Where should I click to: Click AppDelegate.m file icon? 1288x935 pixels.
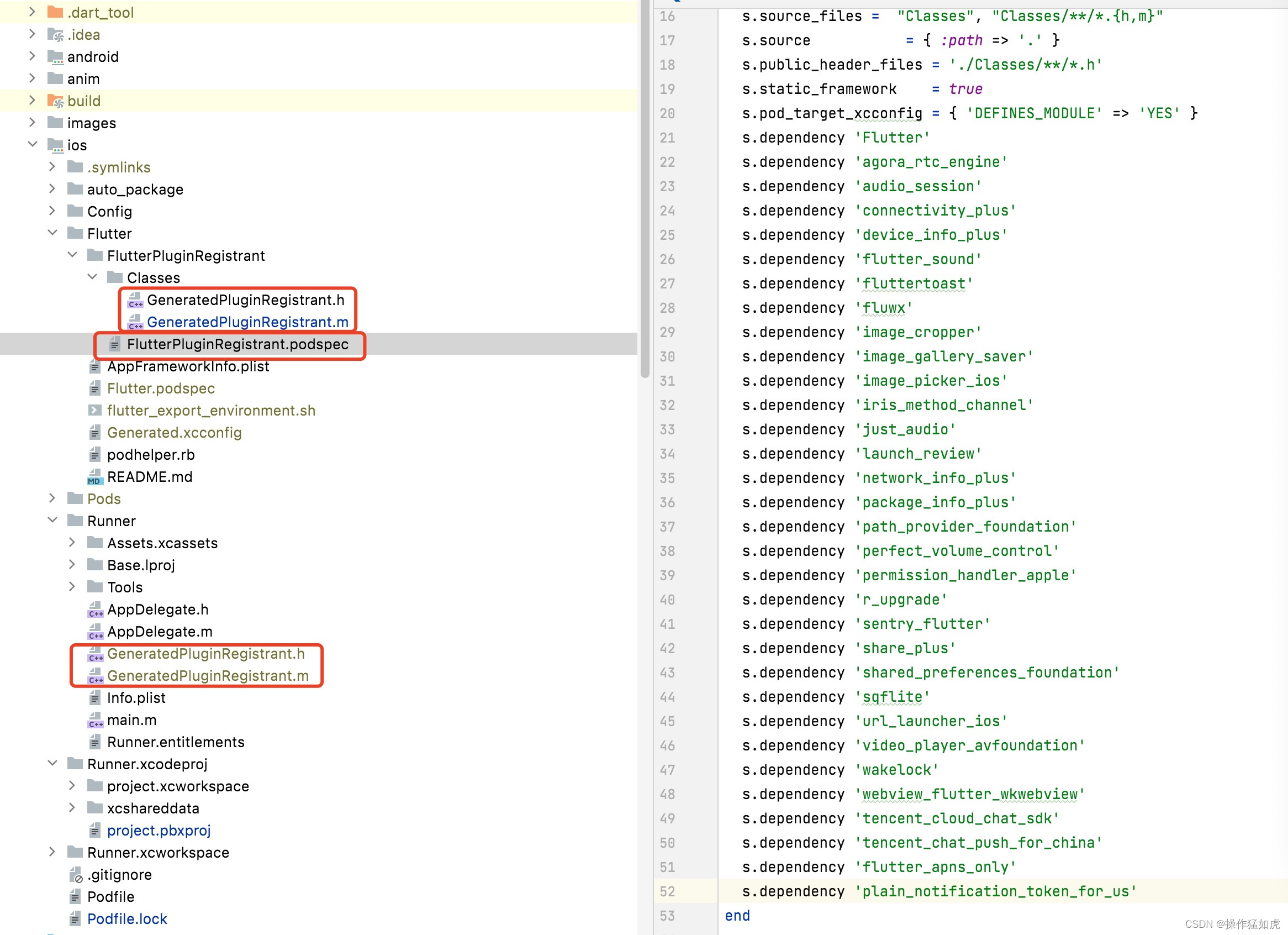click(x=96, y=632)
